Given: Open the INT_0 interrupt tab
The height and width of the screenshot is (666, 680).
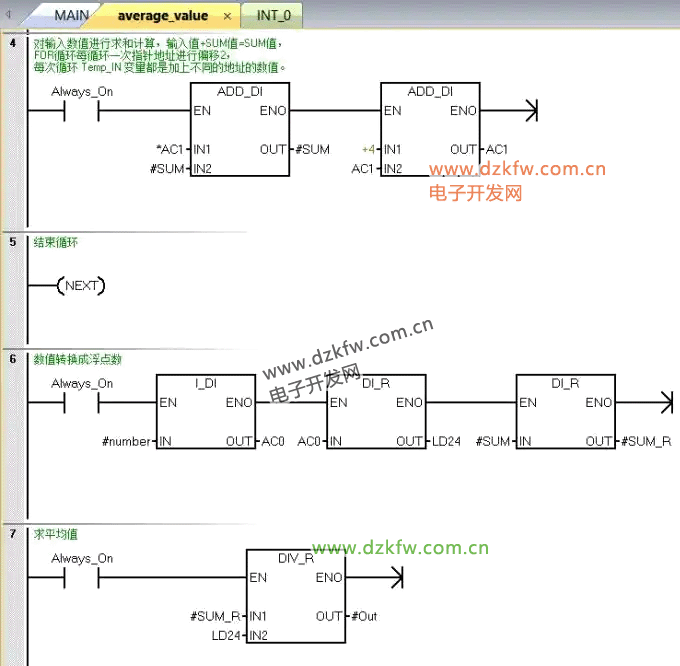Looking at the screenshot, I should (x=273, y=16).
